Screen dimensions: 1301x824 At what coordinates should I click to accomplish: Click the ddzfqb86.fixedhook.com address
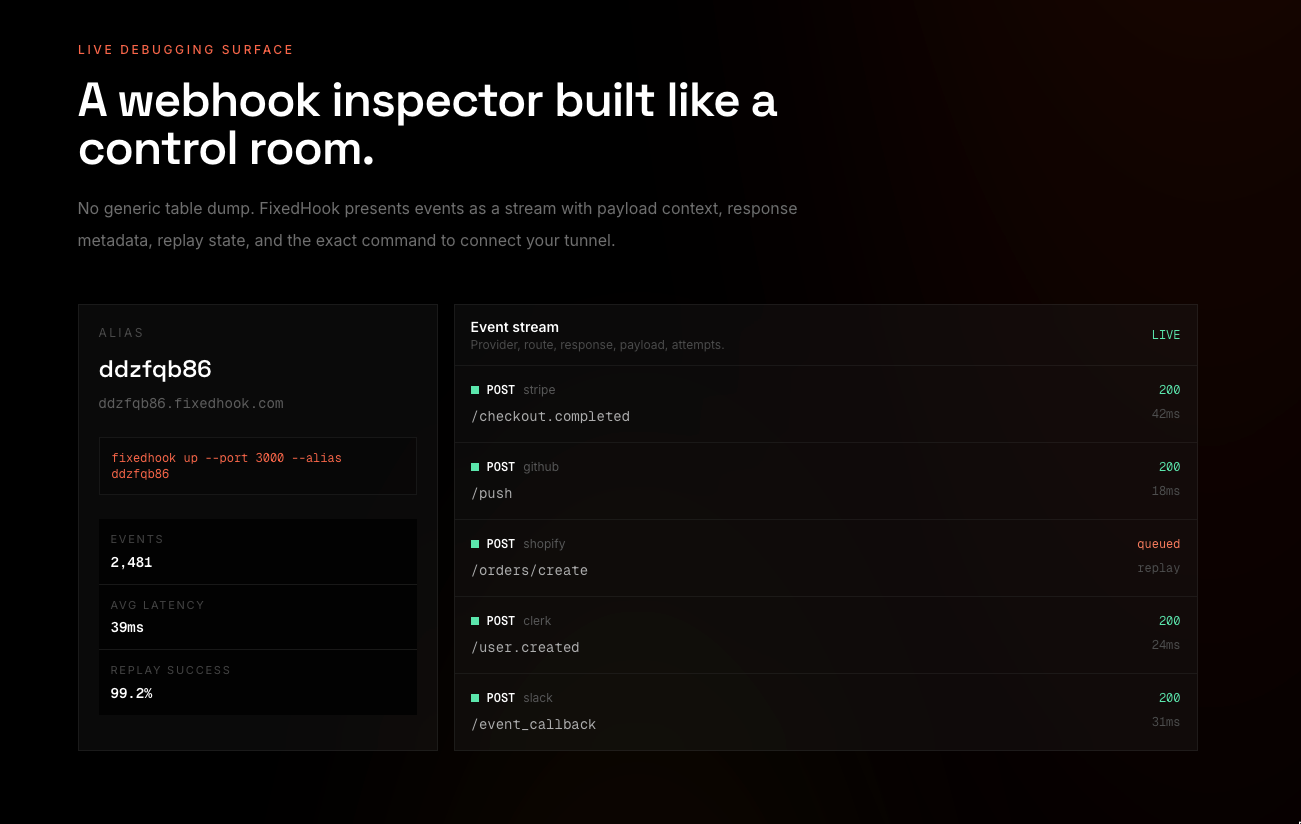[191, 404]
